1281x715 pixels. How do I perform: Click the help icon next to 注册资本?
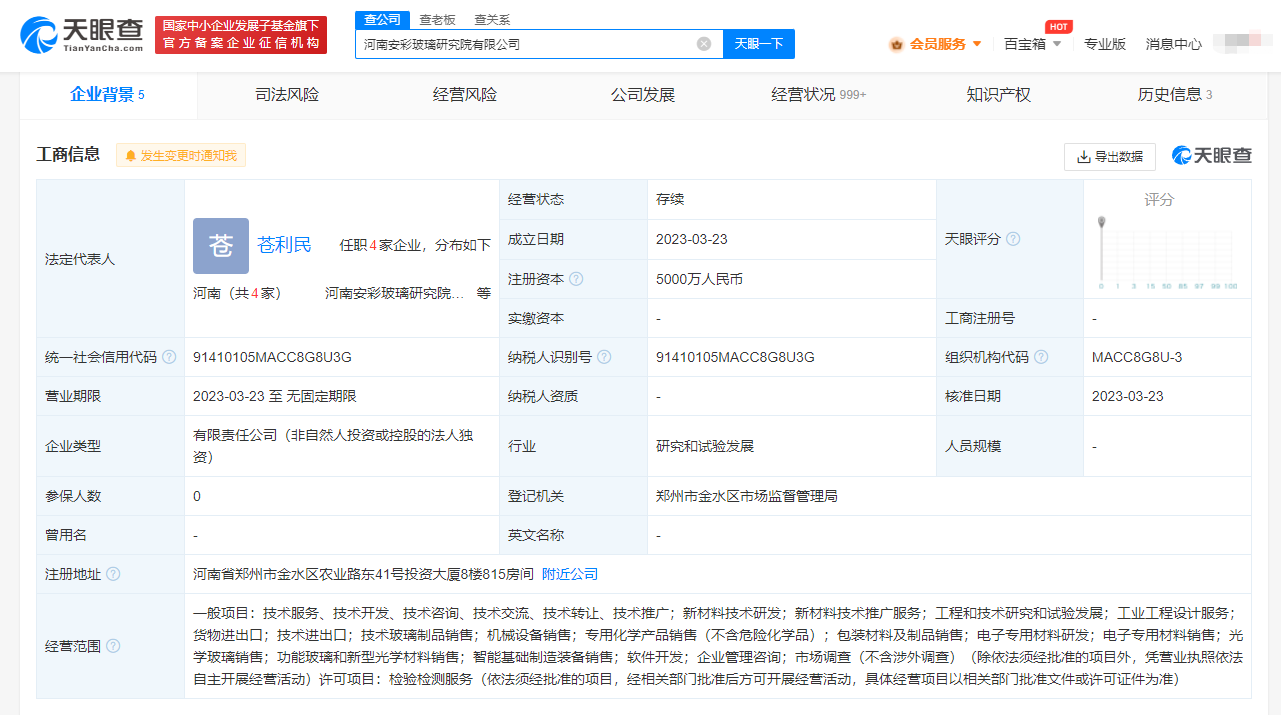[x=576, y=279]
